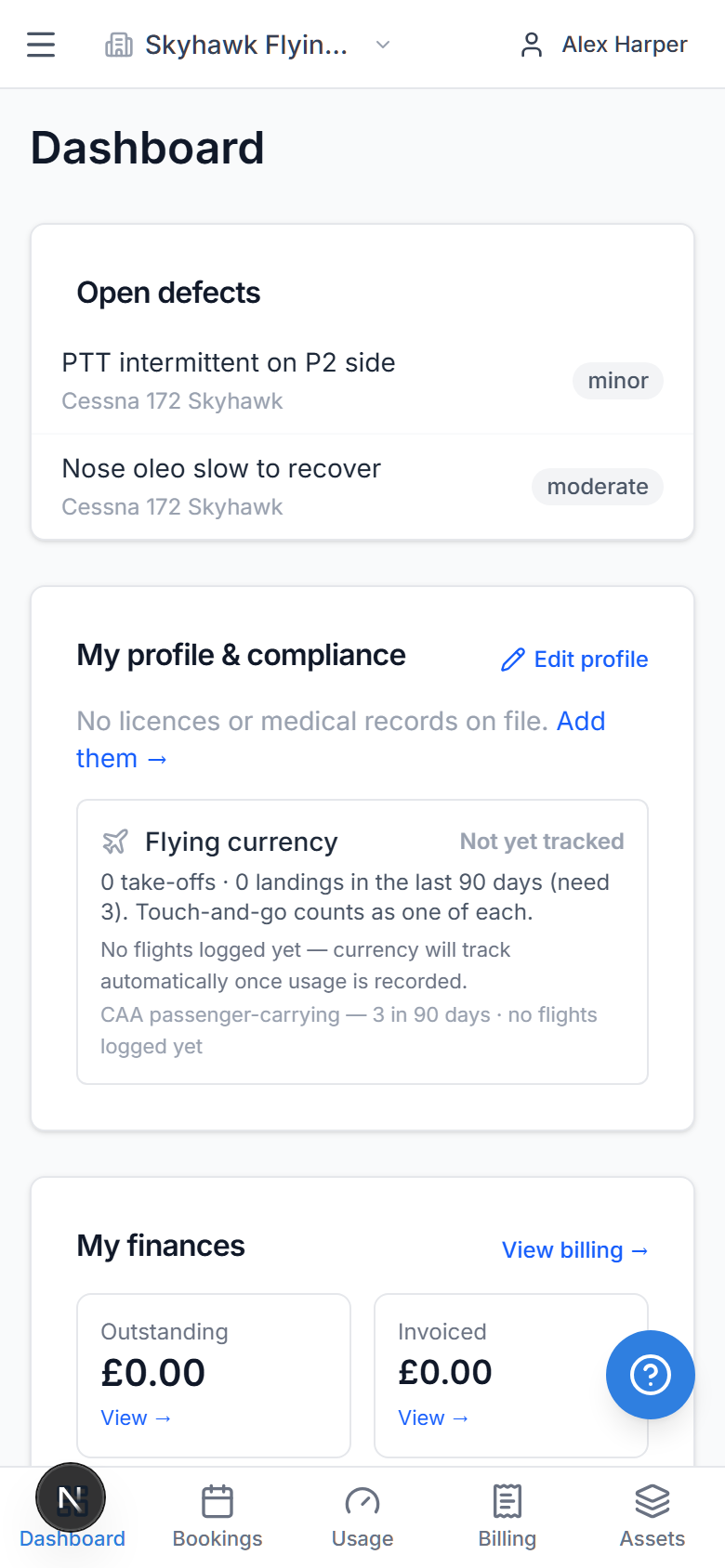Click the Edit profile link
Image resolution: width=725 pixels, height=1568 pixels.
point(575,660)
